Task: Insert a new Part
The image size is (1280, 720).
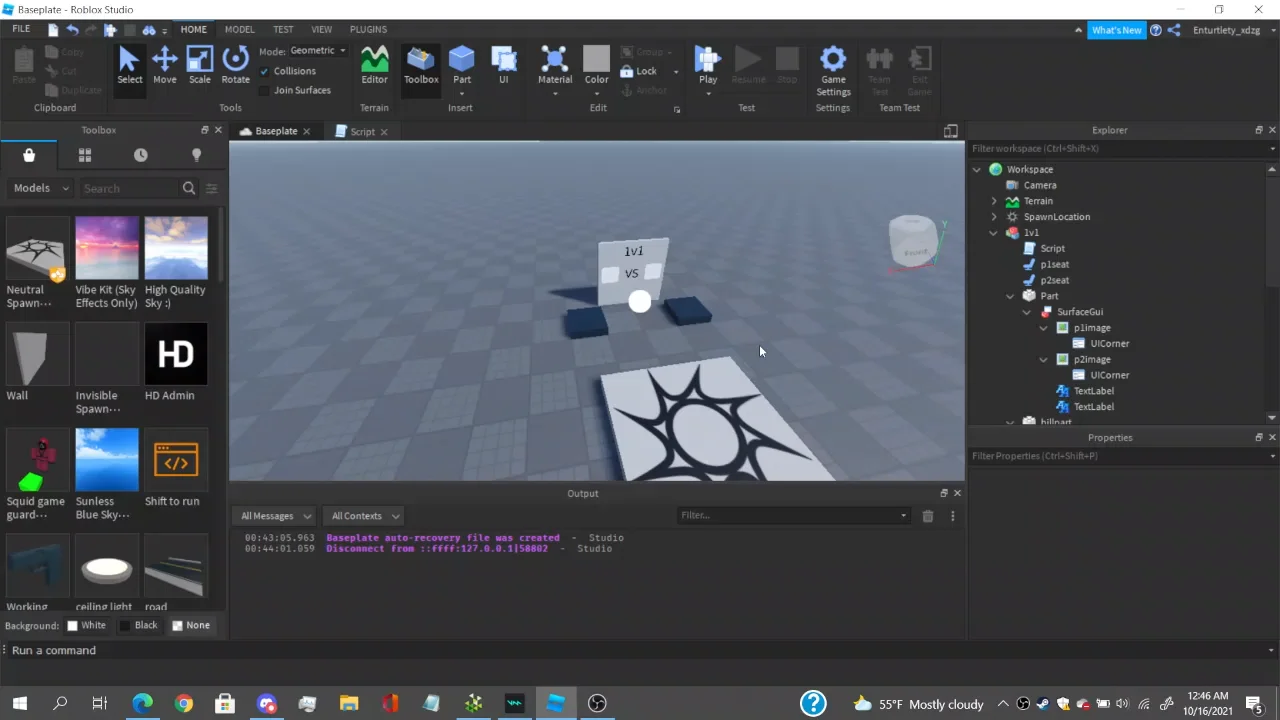Action: 461,66
